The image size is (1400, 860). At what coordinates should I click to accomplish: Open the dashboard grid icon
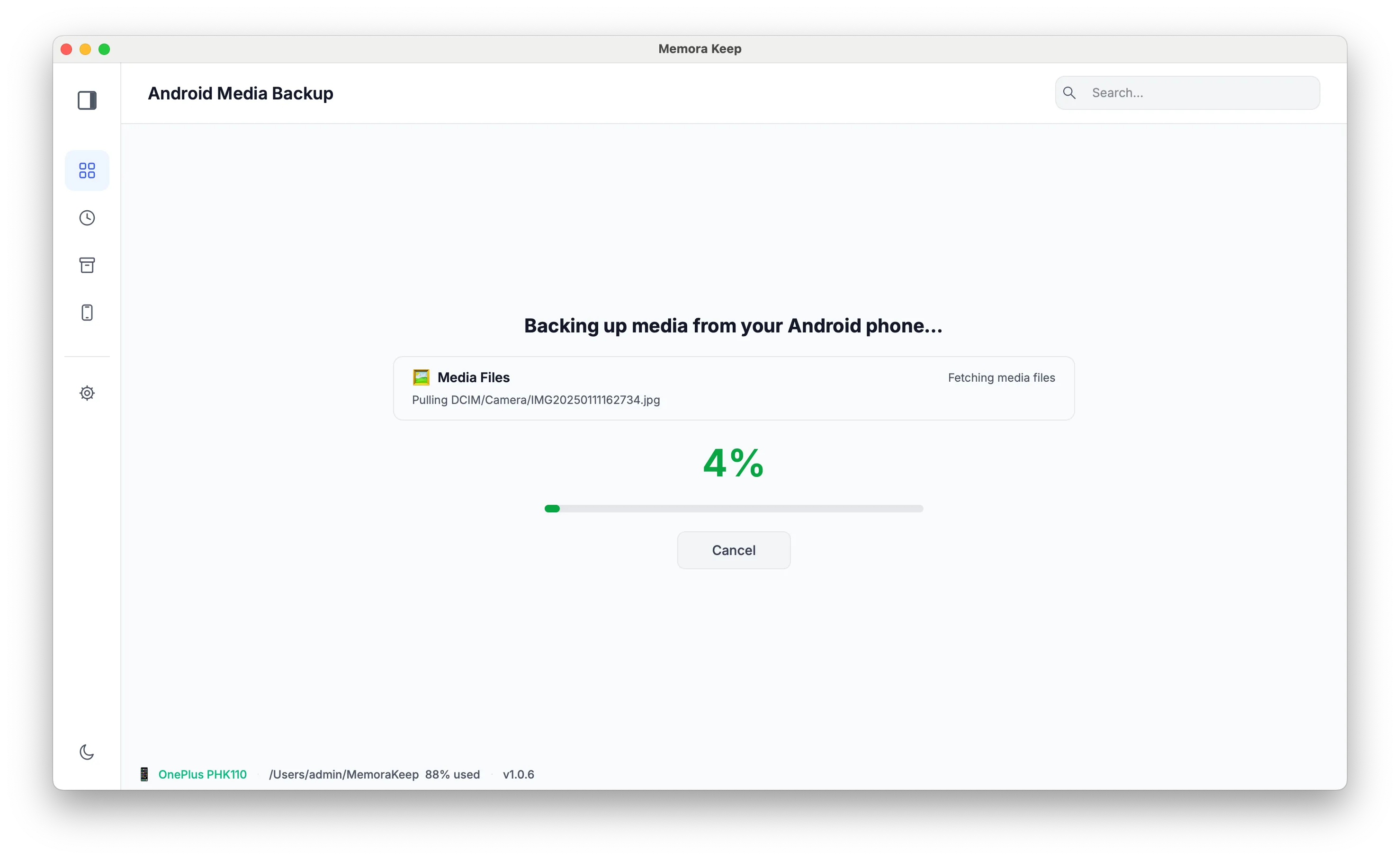pos(87,170)
